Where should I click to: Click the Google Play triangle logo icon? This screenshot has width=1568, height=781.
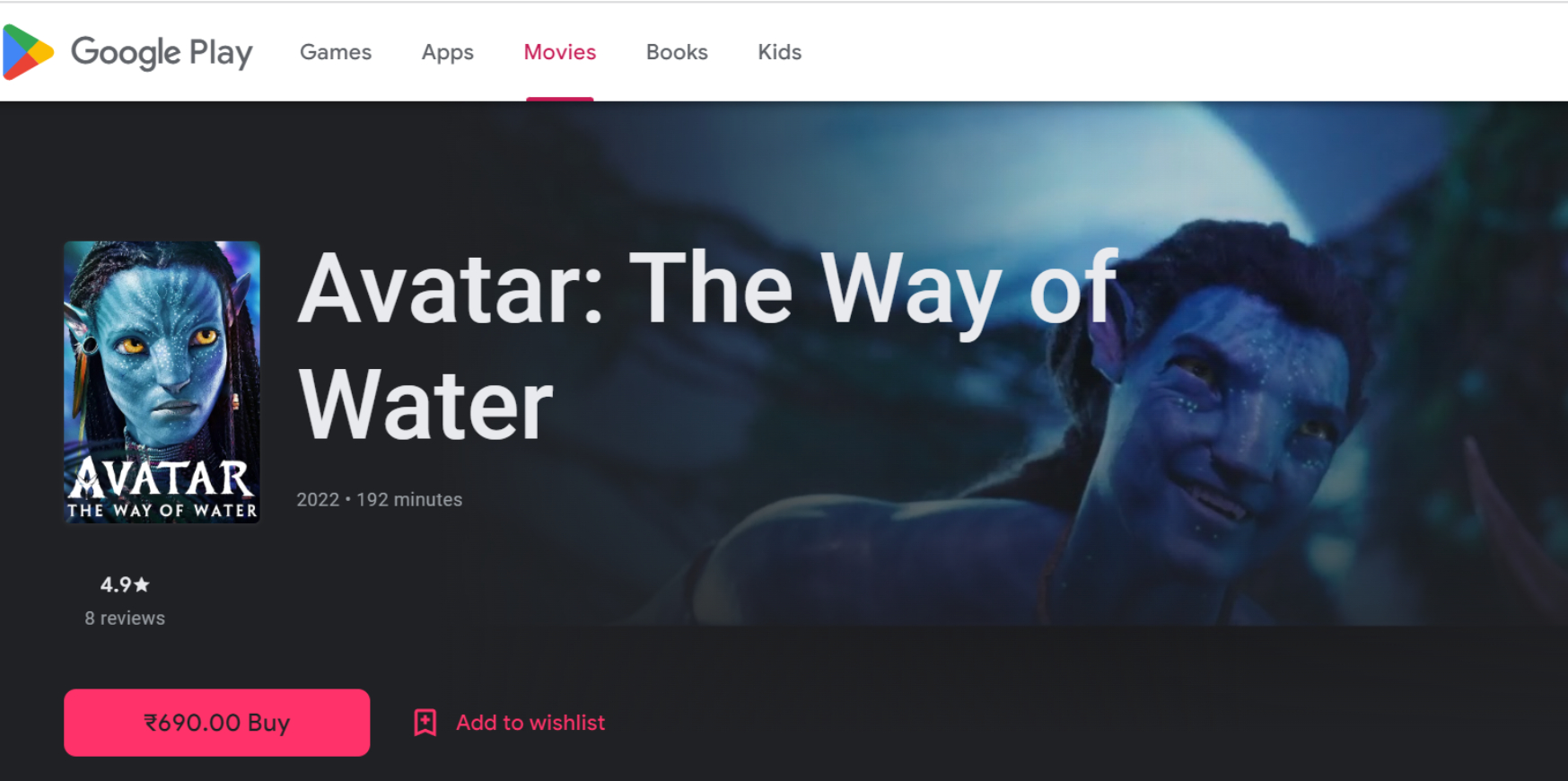point(28,52)
